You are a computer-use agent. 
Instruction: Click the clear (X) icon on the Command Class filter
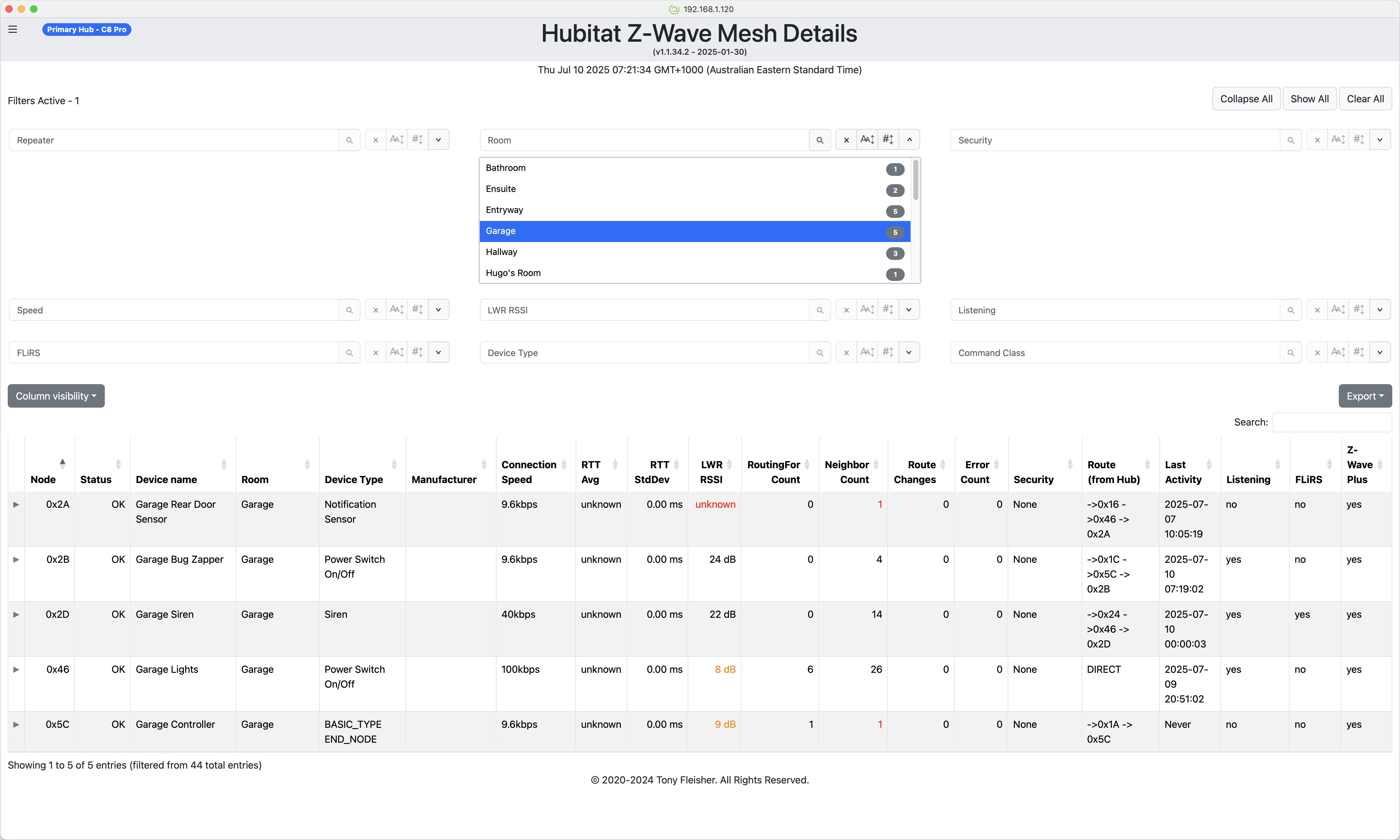tap(1317, 352)
